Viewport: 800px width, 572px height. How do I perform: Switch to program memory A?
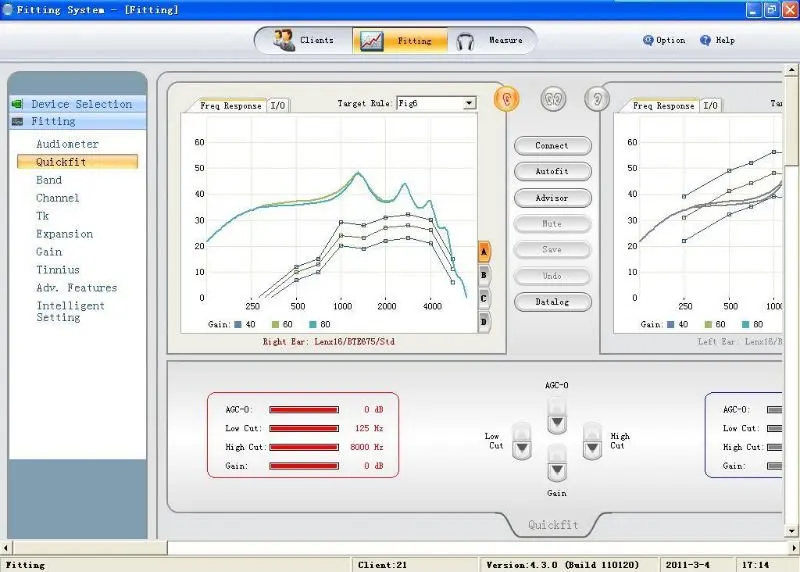click(x=484, y=252)
